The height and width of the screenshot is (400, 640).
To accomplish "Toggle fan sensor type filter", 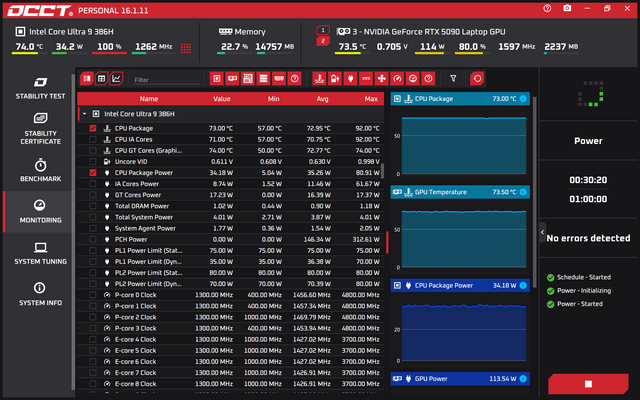I will (x=382, y=78).
